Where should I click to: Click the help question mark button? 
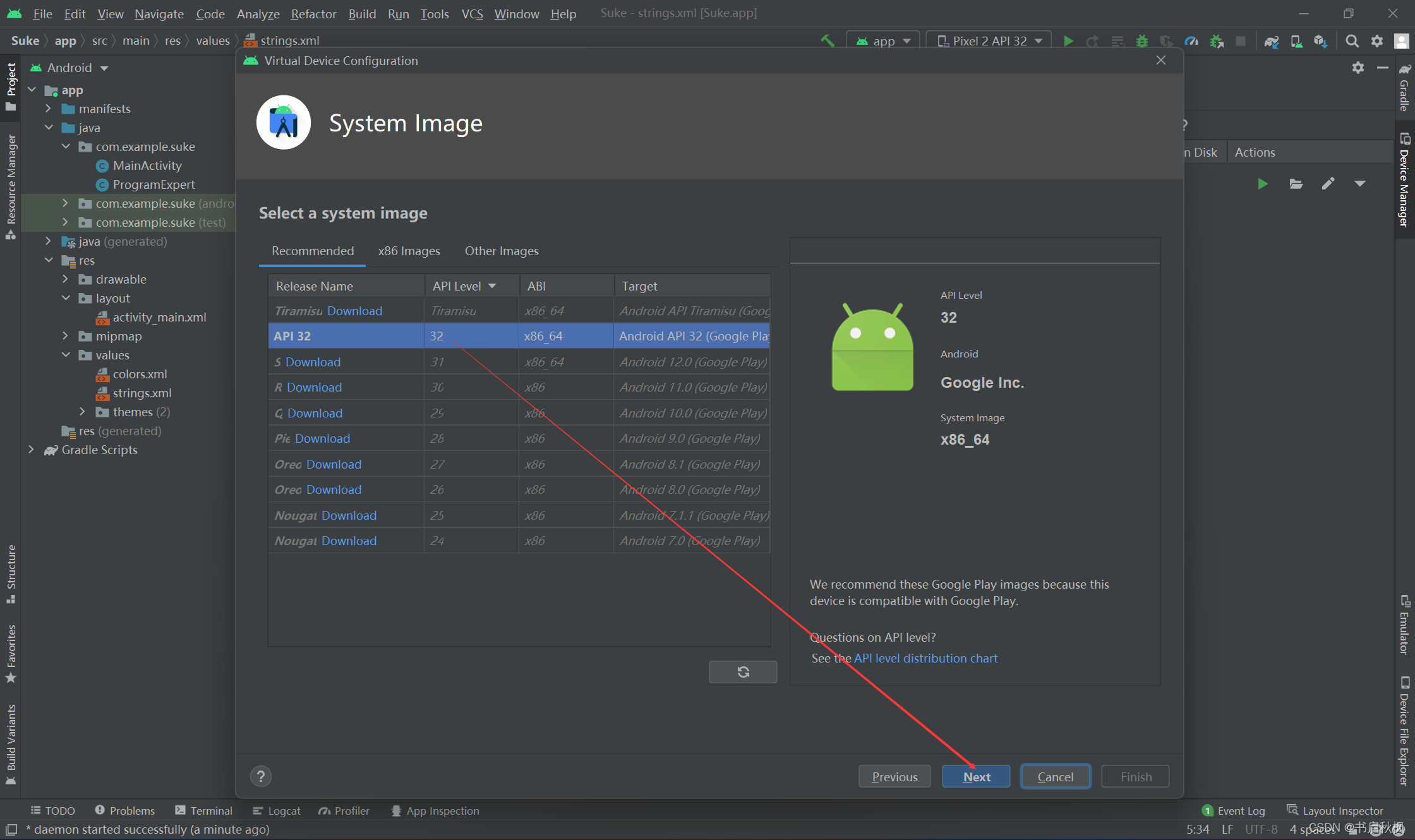pyautogui.click(x=261, y=776)
